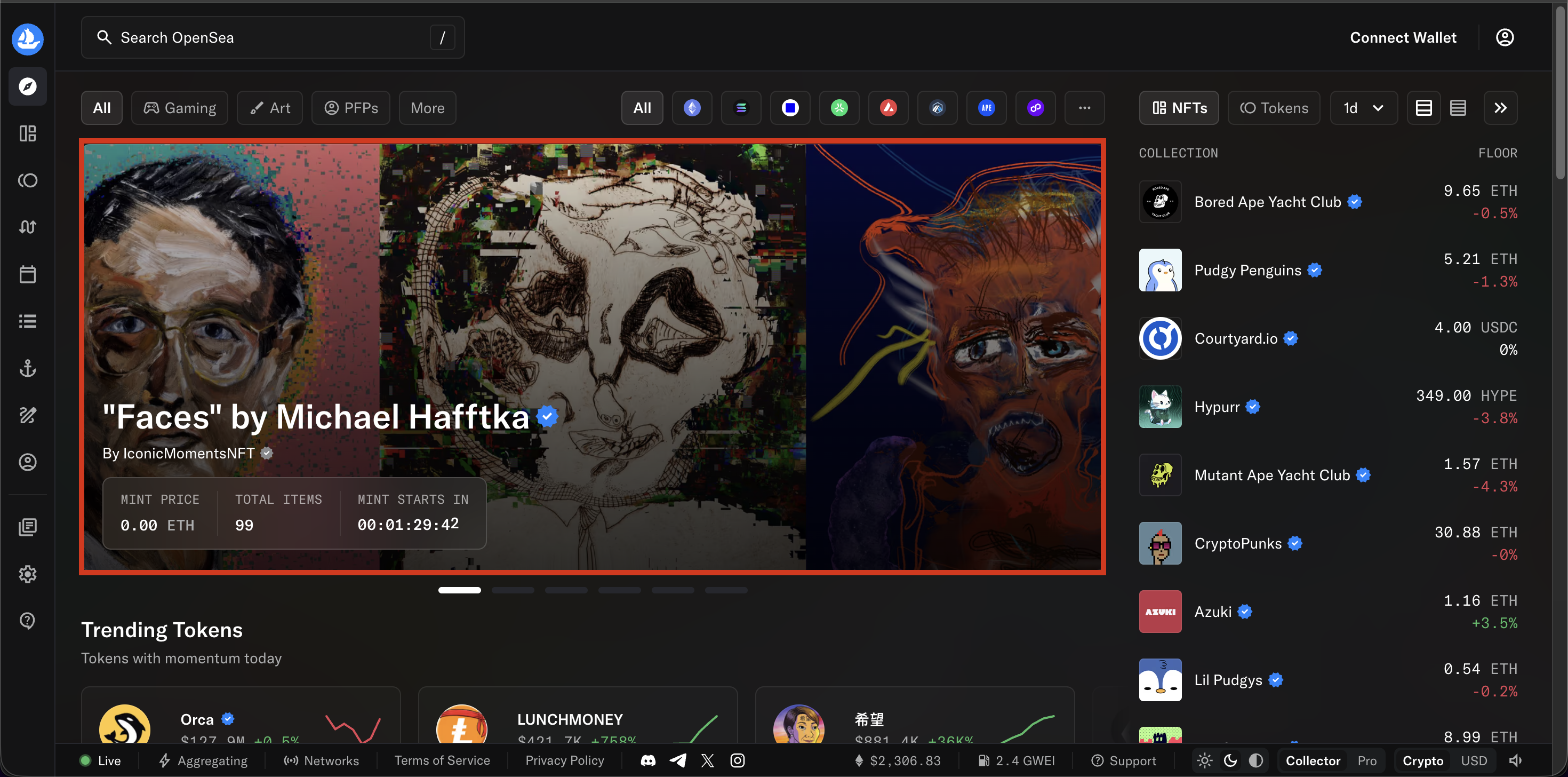Screen dimensions: 1568x777
Task: Click the Search OpenSea field
Action: tap(273, 38)
